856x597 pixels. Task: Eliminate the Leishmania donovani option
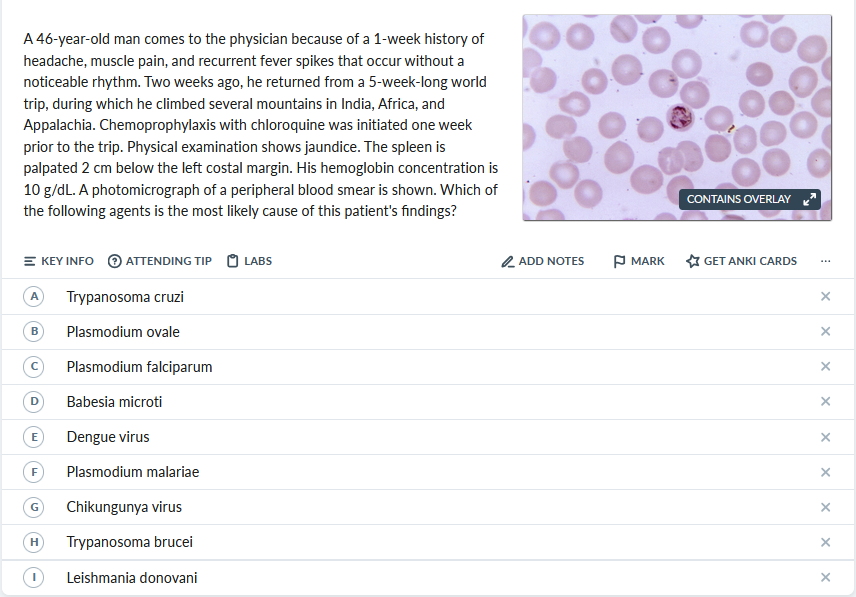(825, 578)
